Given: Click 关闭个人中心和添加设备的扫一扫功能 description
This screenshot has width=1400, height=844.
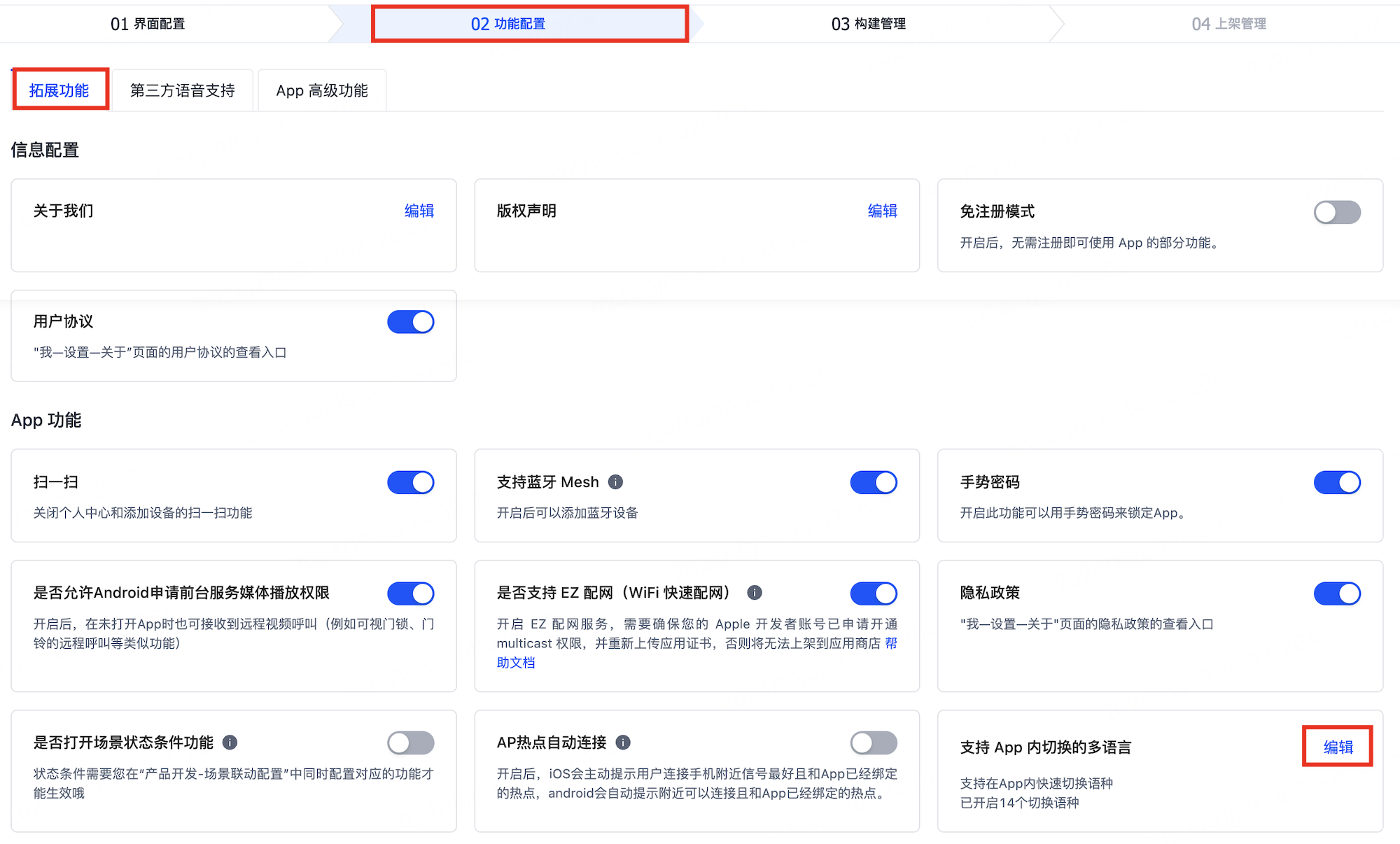Looking at the screenshot, I should click(143, 513).
